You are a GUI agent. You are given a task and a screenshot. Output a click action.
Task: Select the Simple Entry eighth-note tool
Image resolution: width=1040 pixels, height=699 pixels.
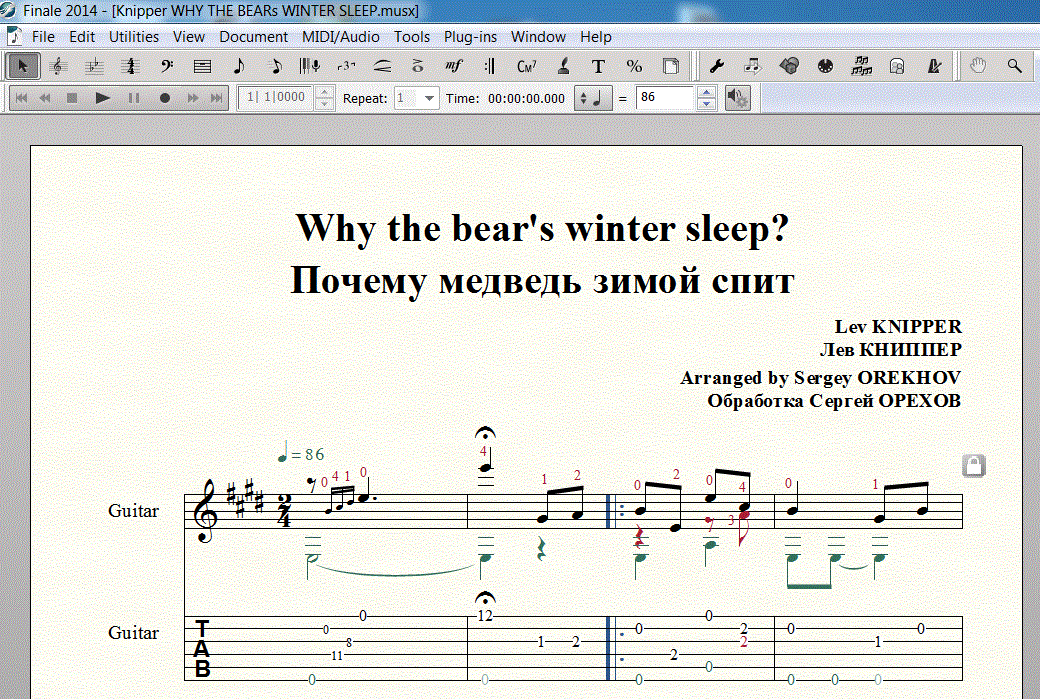239,66
